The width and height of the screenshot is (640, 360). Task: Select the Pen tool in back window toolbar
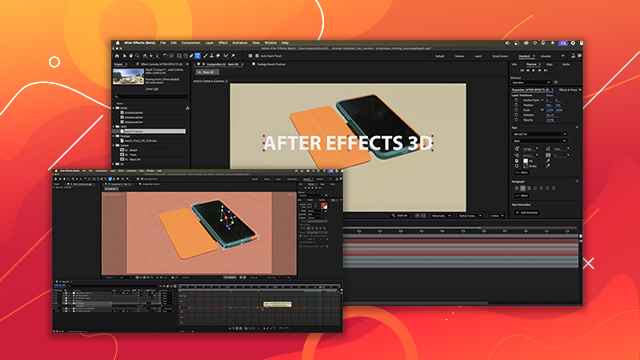191,56
